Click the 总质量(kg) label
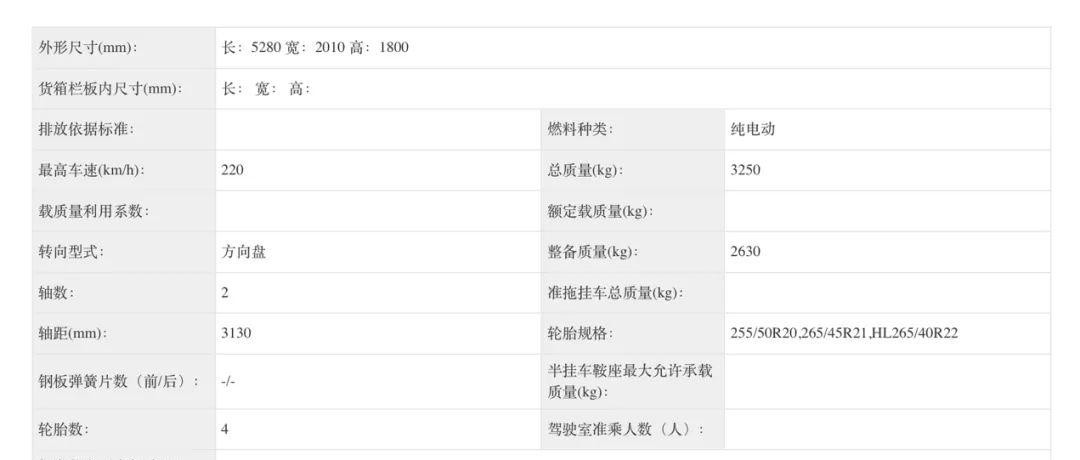 [x=585, y=170]
